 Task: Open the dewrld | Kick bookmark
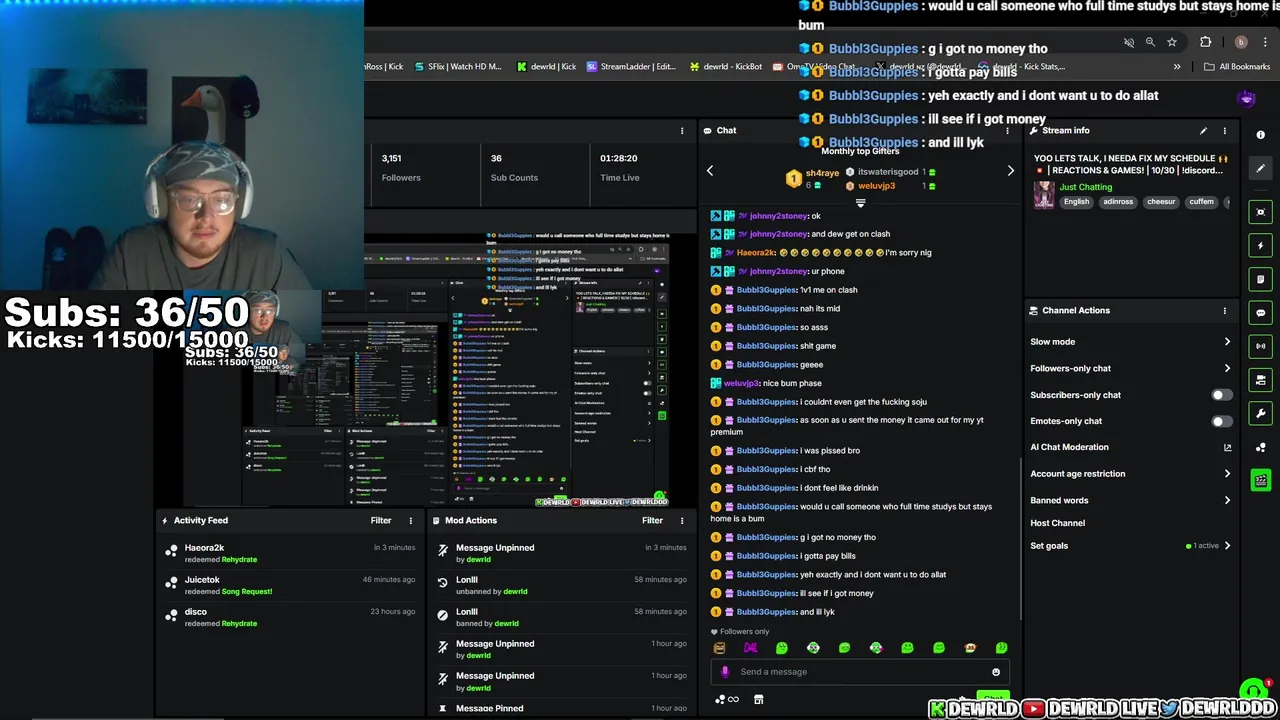click(547, 67)
